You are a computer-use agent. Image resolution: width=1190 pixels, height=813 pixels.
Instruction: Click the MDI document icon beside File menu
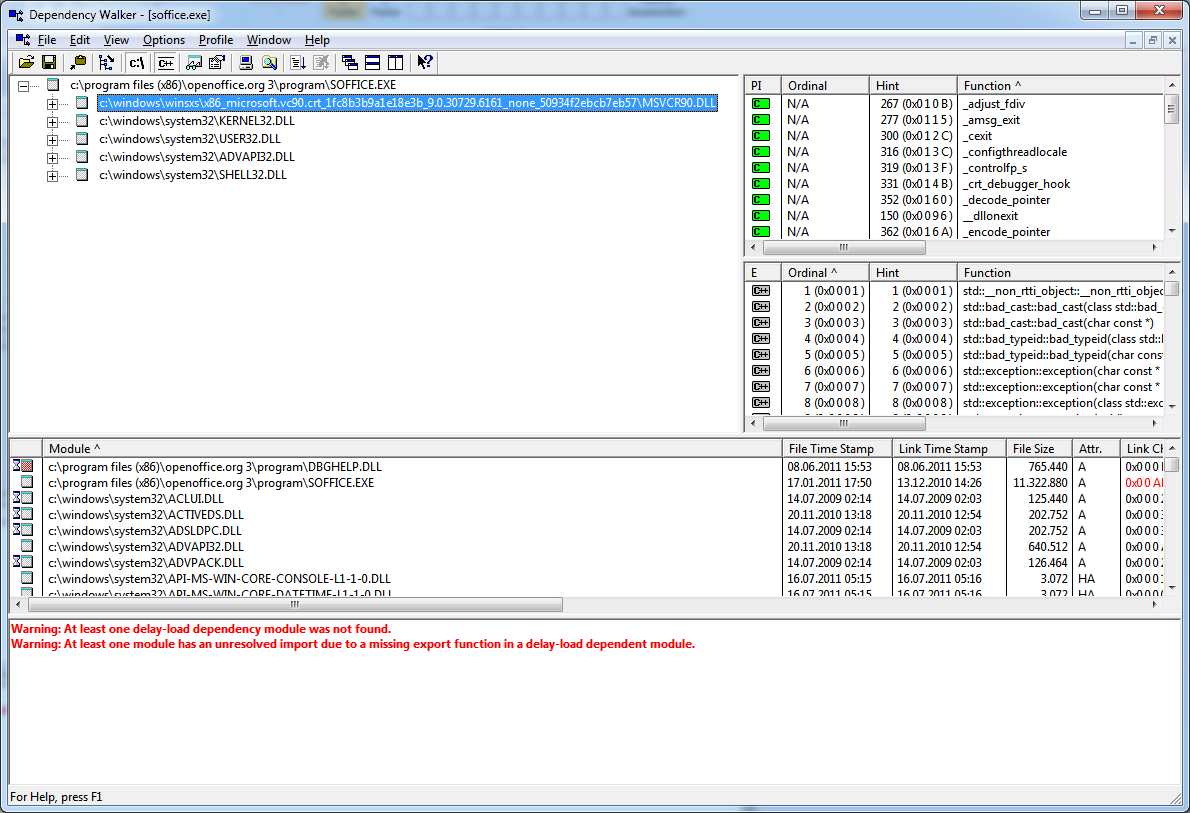(23, 39)
